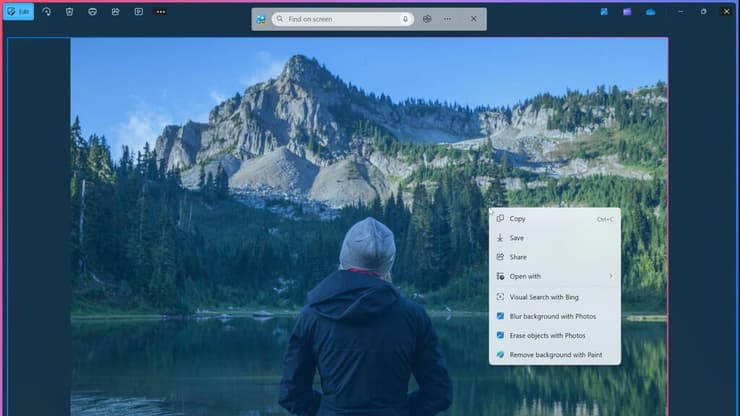Click the share icon in the top toolbar
Screen dimensions: 740x416
116,12
